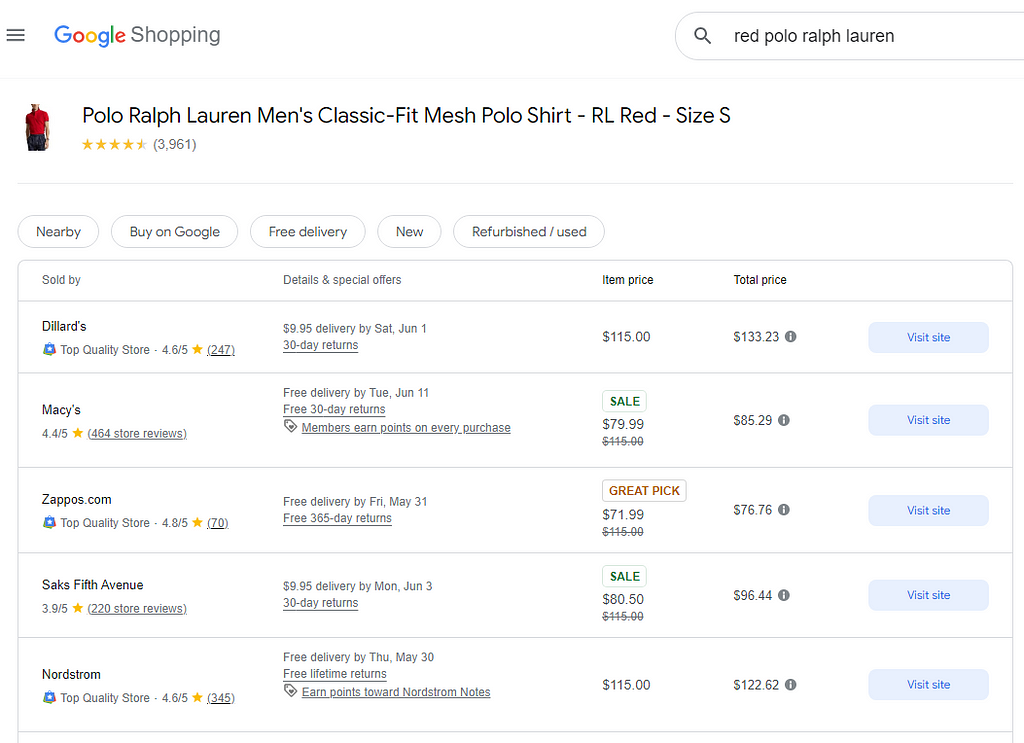This screenshot has height=743, width=1024.
Task: Enable the Free delivery filter
Action: click(308, 232)
